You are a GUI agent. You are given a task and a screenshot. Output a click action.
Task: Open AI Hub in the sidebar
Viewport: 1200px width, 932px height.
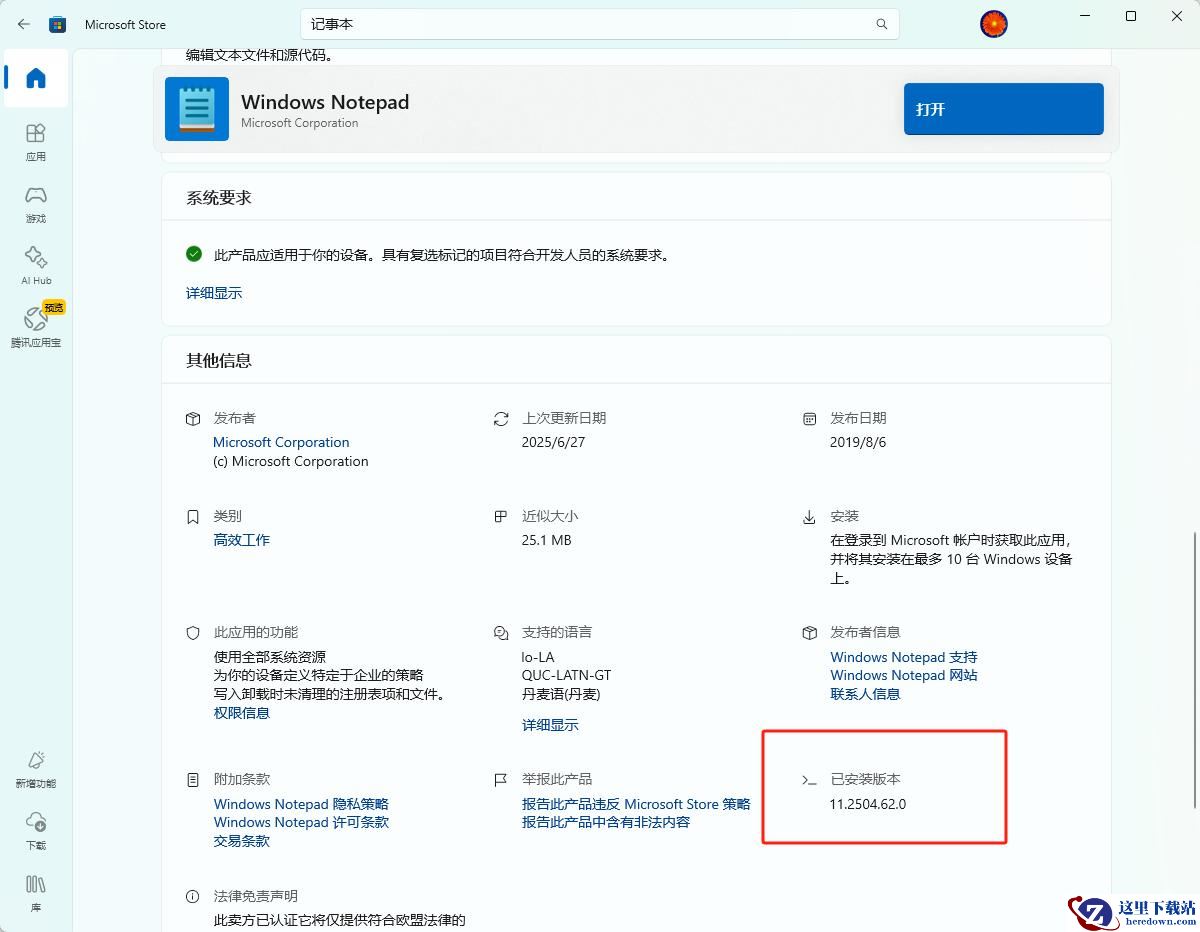[x=36, y=266]
